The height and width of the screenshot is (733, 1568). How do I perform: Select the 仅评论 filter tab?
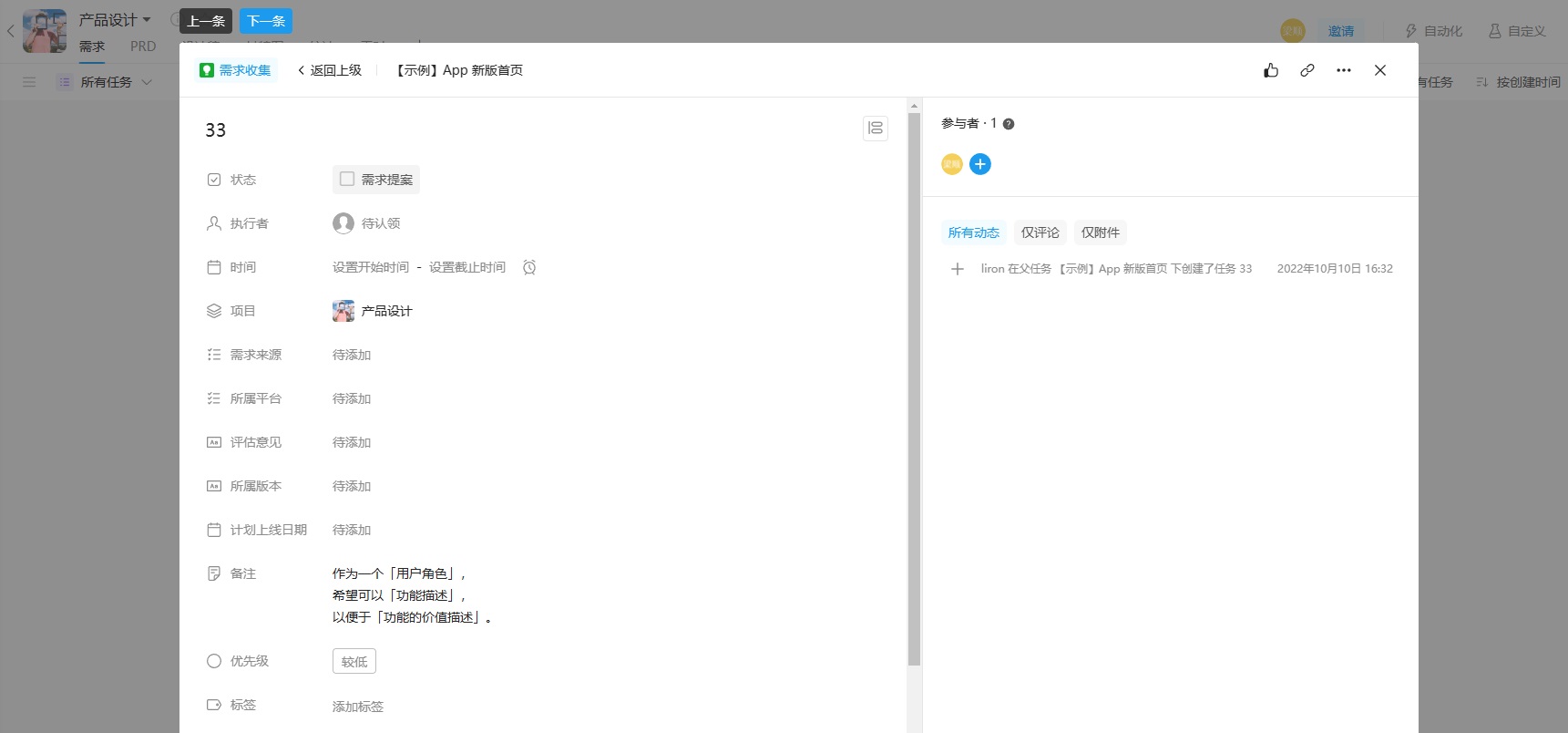coord(1040,232)
